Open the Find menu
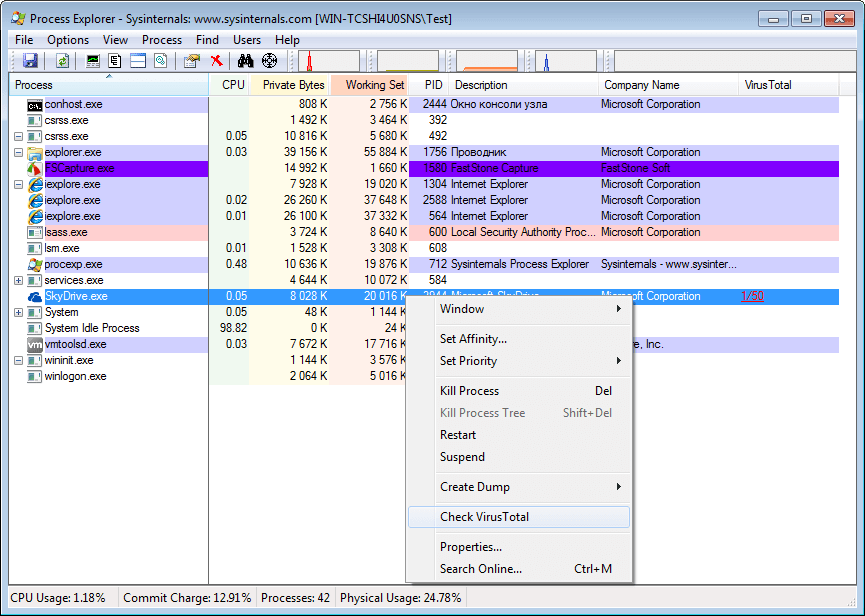The width and height of the screenshot is (865, 616). (207, 40)
